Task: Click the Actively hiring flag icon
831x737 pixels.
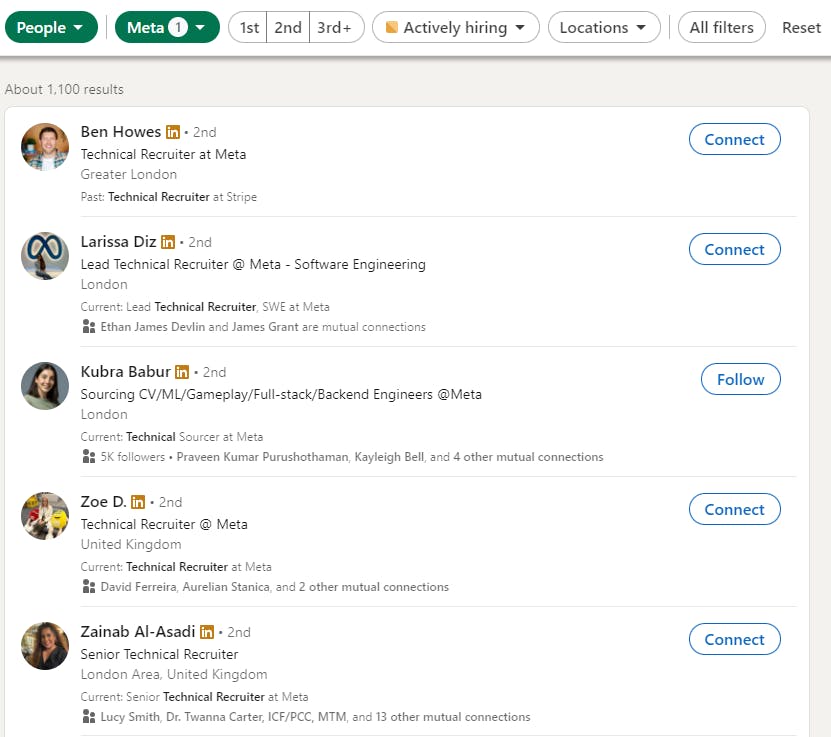Action: (392, 27)
